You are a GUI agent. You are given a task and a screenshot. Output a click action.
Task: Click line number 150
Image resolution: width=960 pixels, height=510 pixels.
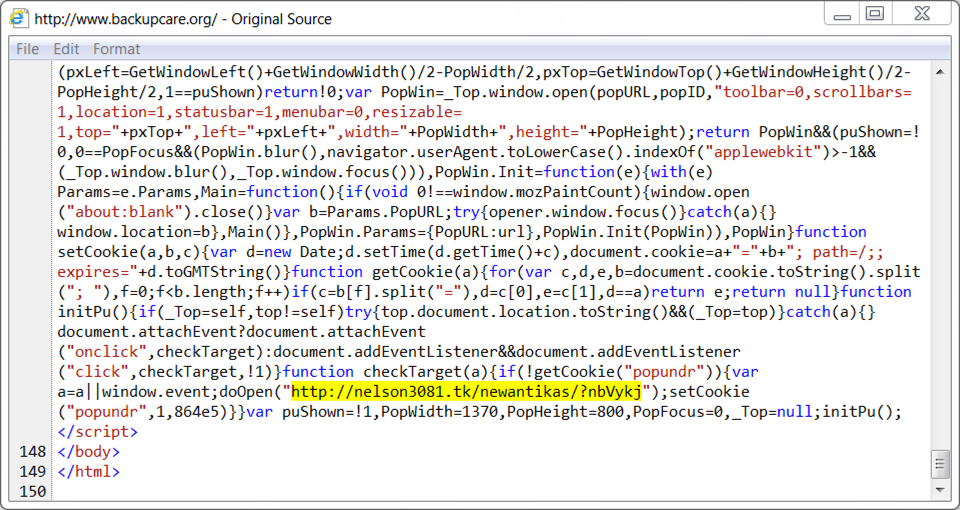[x=33, y=492]
